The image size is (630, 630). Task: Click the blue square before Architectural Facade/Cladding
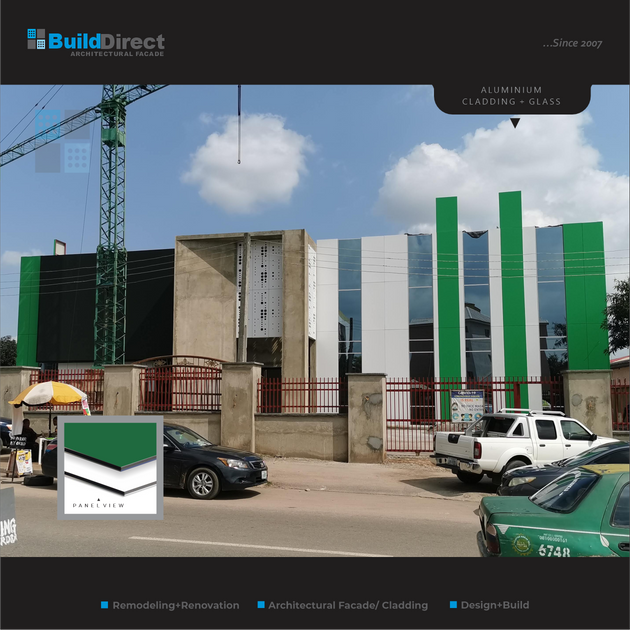261,605
